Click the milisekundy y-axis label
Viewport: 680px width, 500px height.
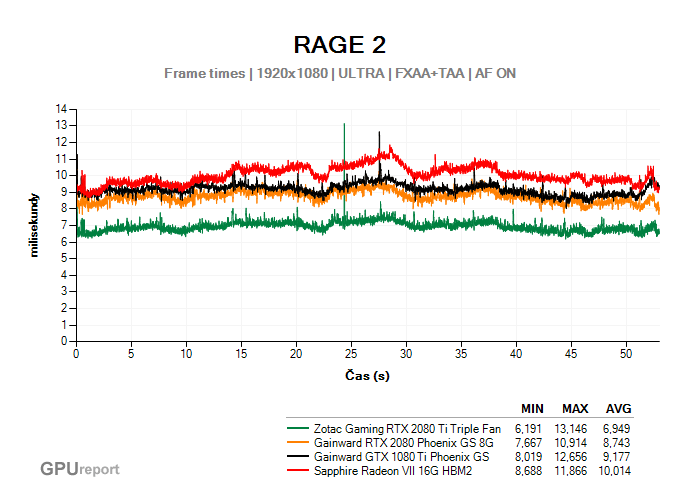click(34, 225)
